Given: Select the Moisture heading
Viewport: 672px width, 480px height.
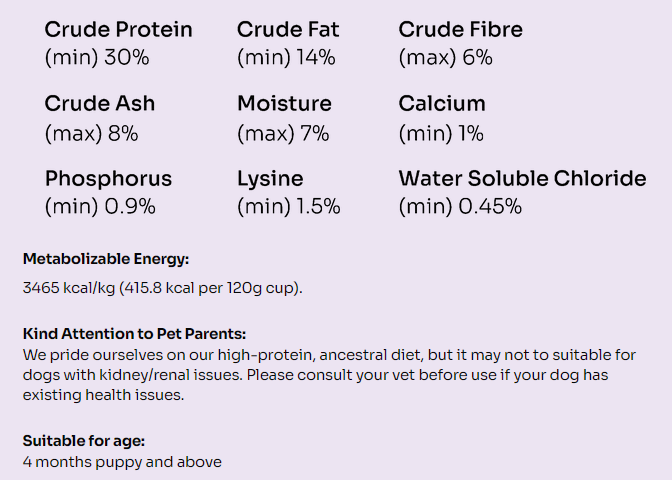Looking at the screenshot, I should [284, 104].
